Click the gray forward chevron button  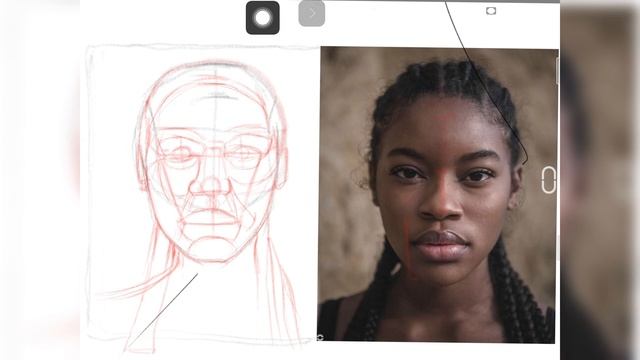click(x=312, y=13)
